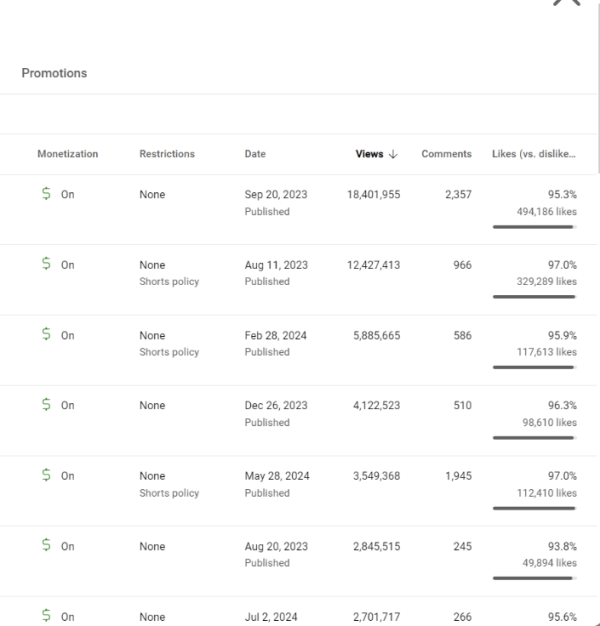Sort by the Date column header

255,154
